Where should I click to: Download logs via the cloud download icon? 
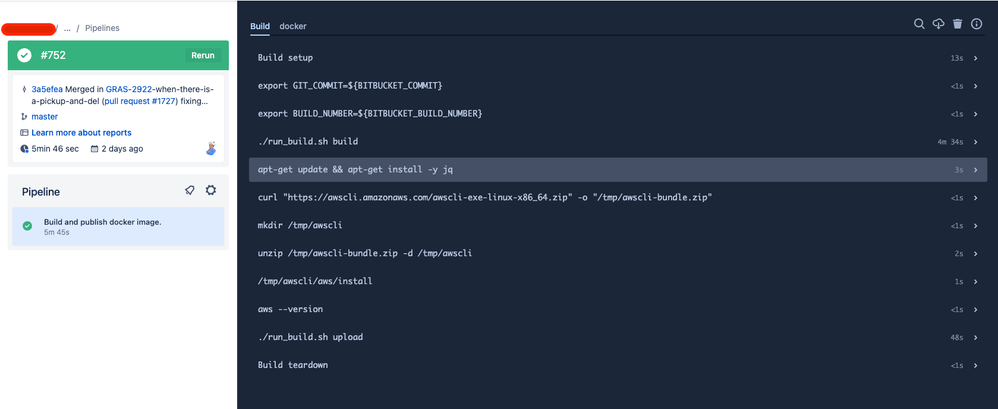[938, 24]
